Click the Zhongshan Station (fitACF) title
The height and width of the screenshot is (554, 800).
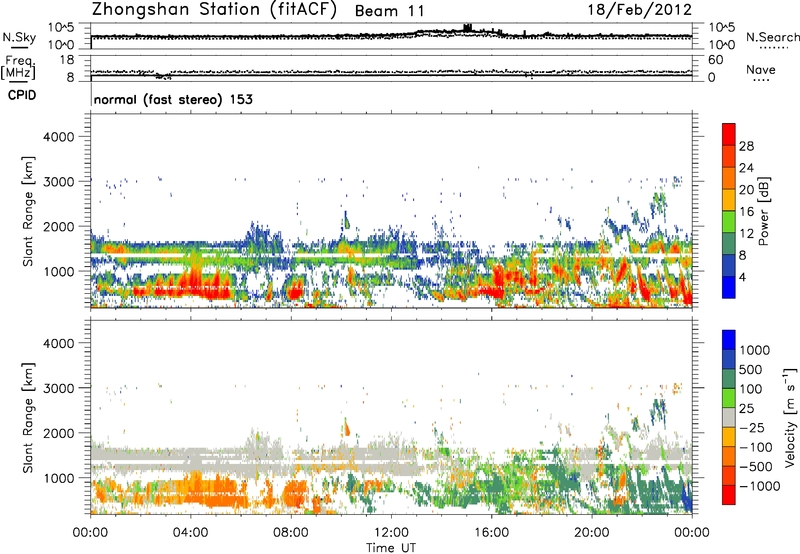214,10
